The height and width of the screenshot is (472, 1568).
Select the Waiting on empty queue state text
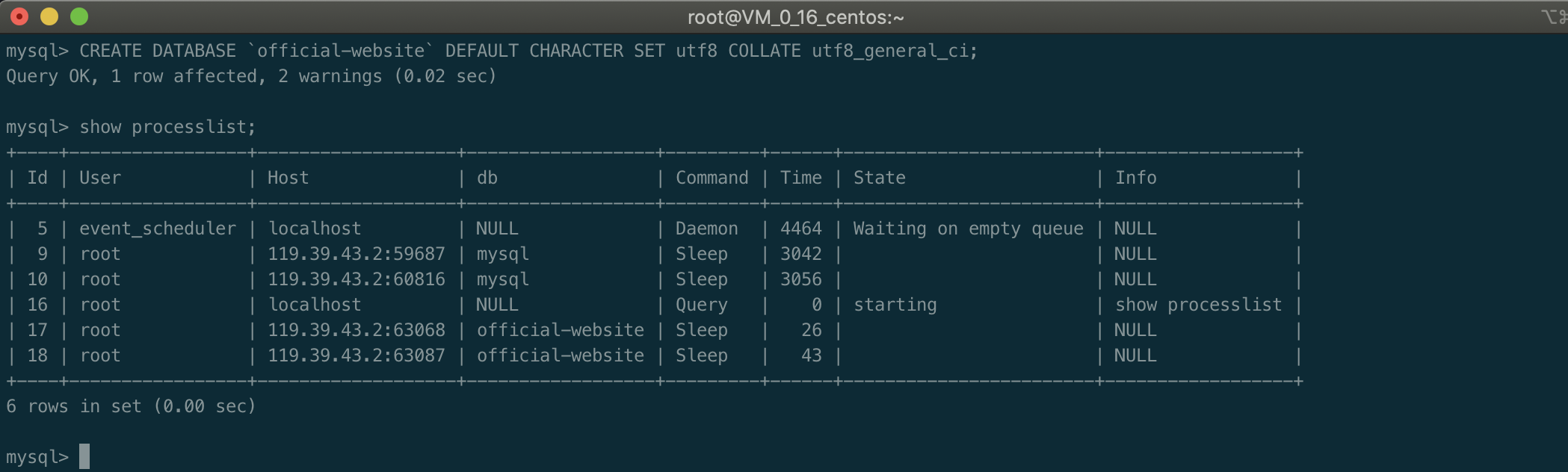click(968, 228)
